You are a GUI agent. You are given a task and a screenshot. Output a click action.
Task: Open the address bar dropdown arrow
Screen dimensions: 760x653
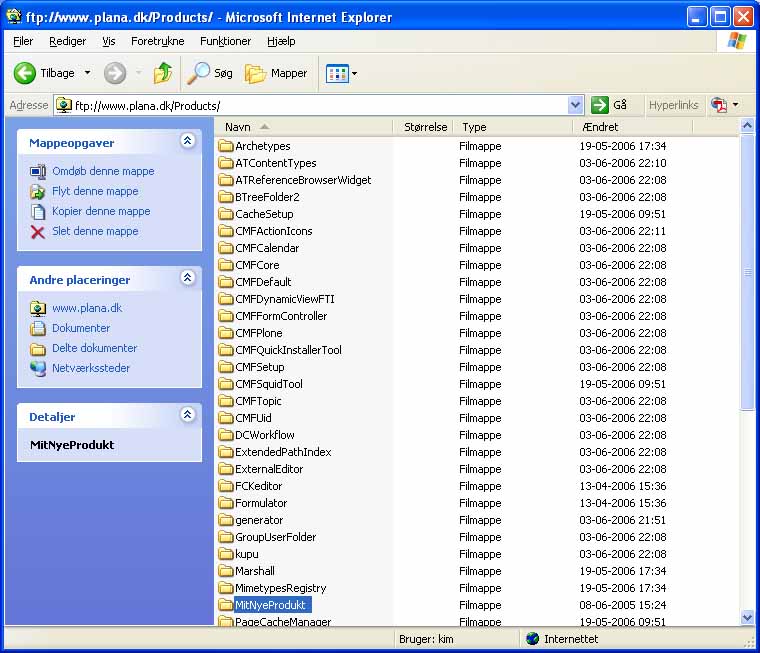coord(575,105)
